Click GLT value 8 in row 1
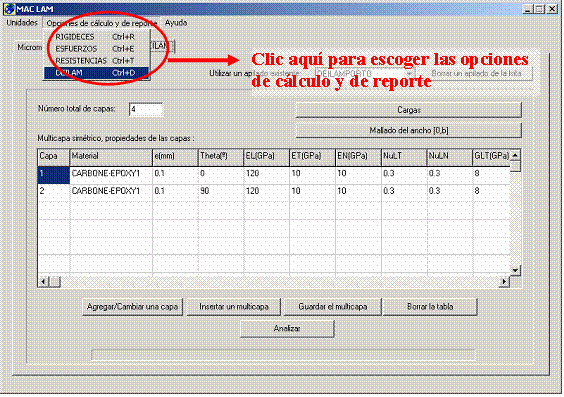 point(491,175)
